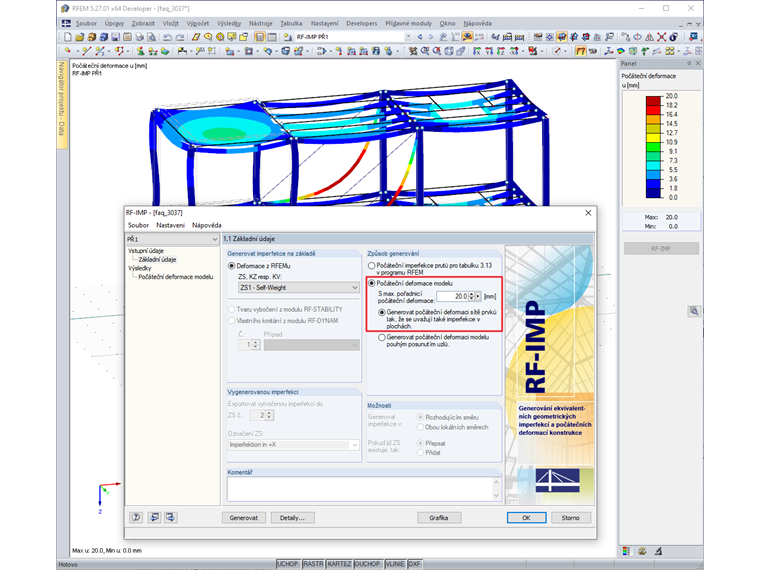Select Počáteční deformace modelu tree item
The image size is (760, 570).
coord(175,277)
